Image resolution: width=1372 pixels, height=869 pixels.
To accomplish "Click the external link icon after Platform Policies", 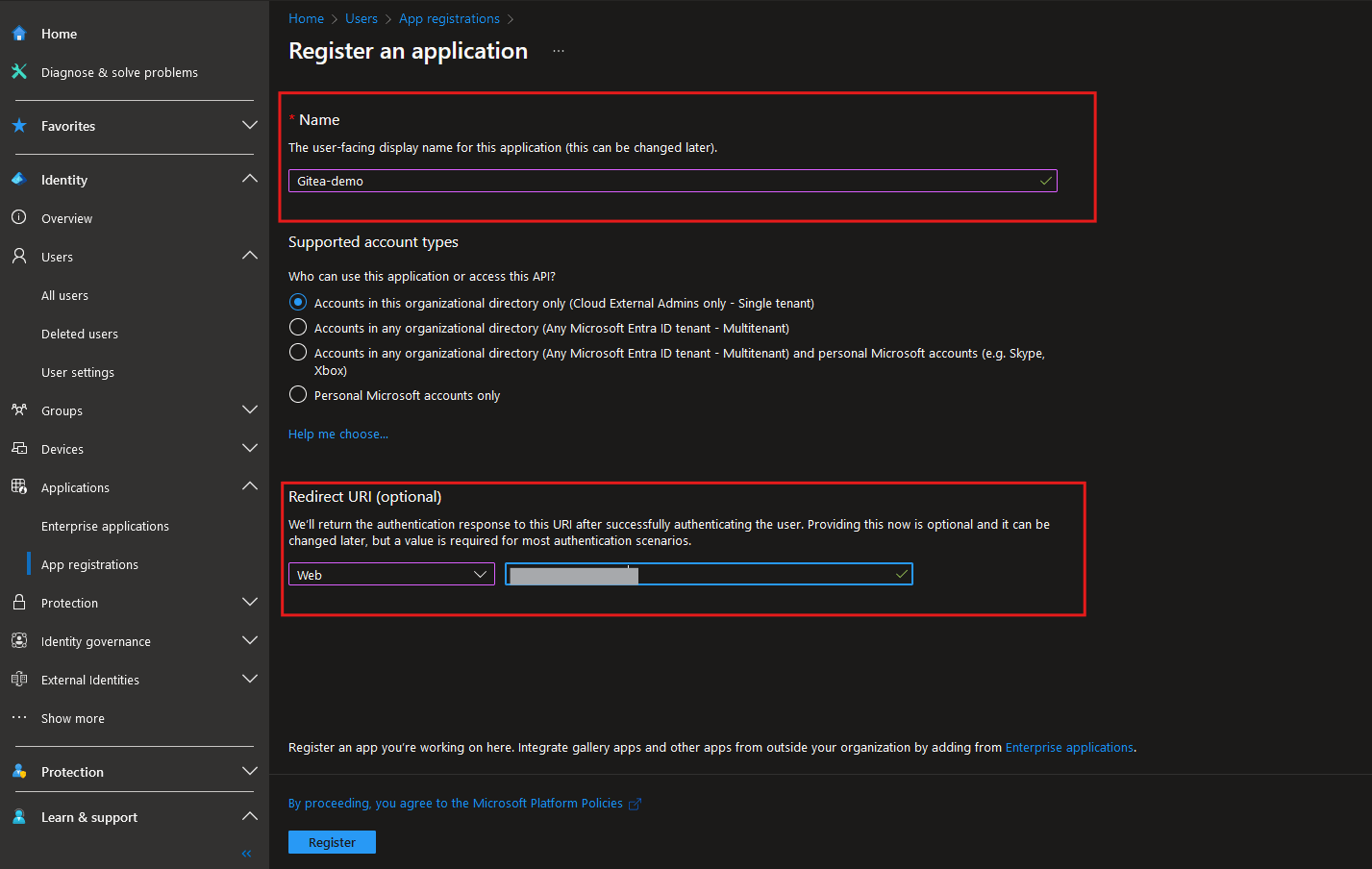I will point(635,805).
